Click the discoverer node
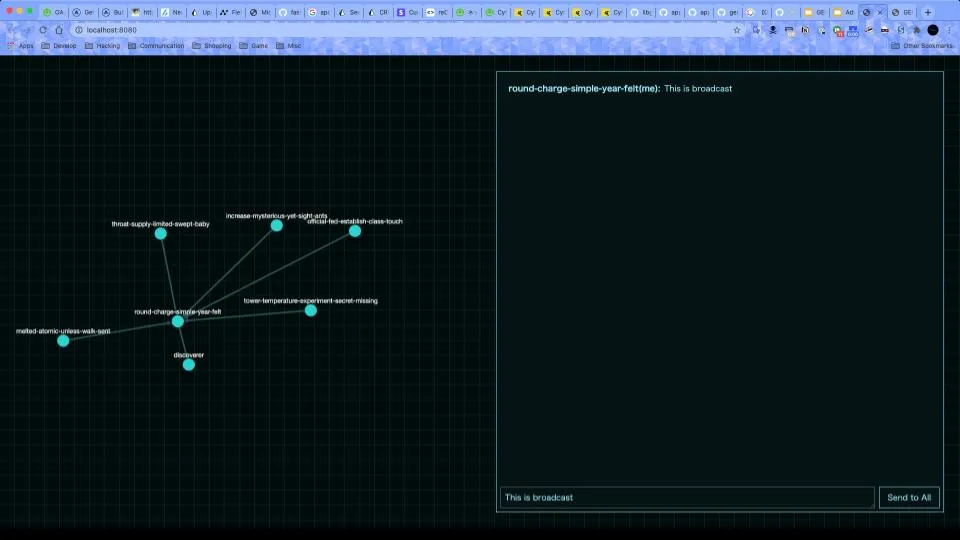The image size is (960, 540). tap(188, 364)
